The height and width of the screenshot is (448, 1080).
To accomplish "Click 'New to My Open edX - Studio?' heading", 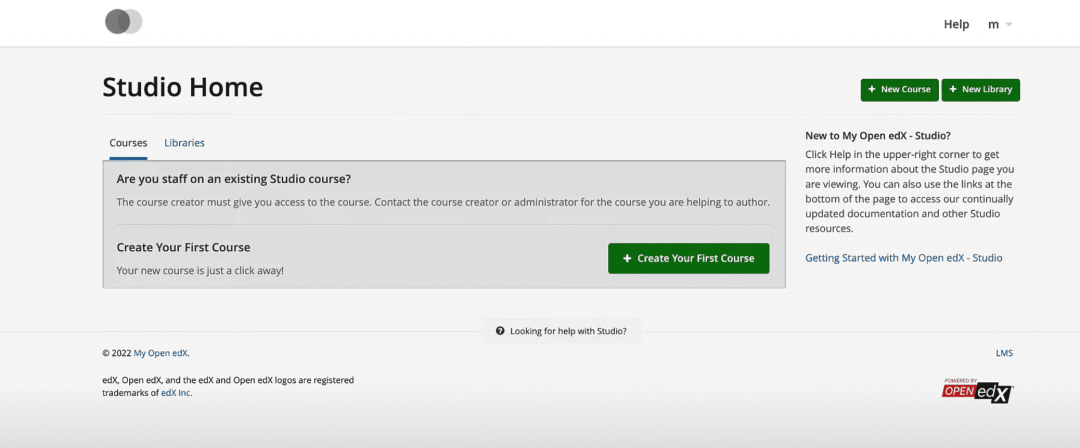I will click(878, 136).
